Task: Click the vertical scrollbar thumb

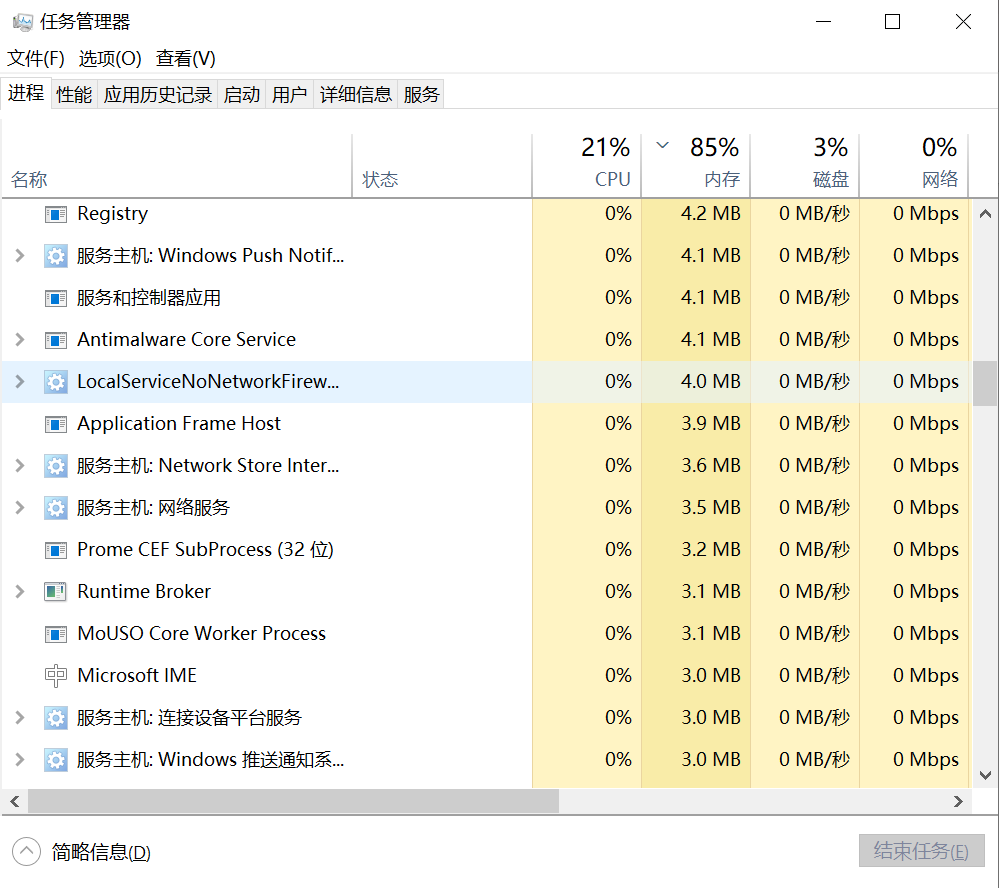Action: [x=985, y=383]
